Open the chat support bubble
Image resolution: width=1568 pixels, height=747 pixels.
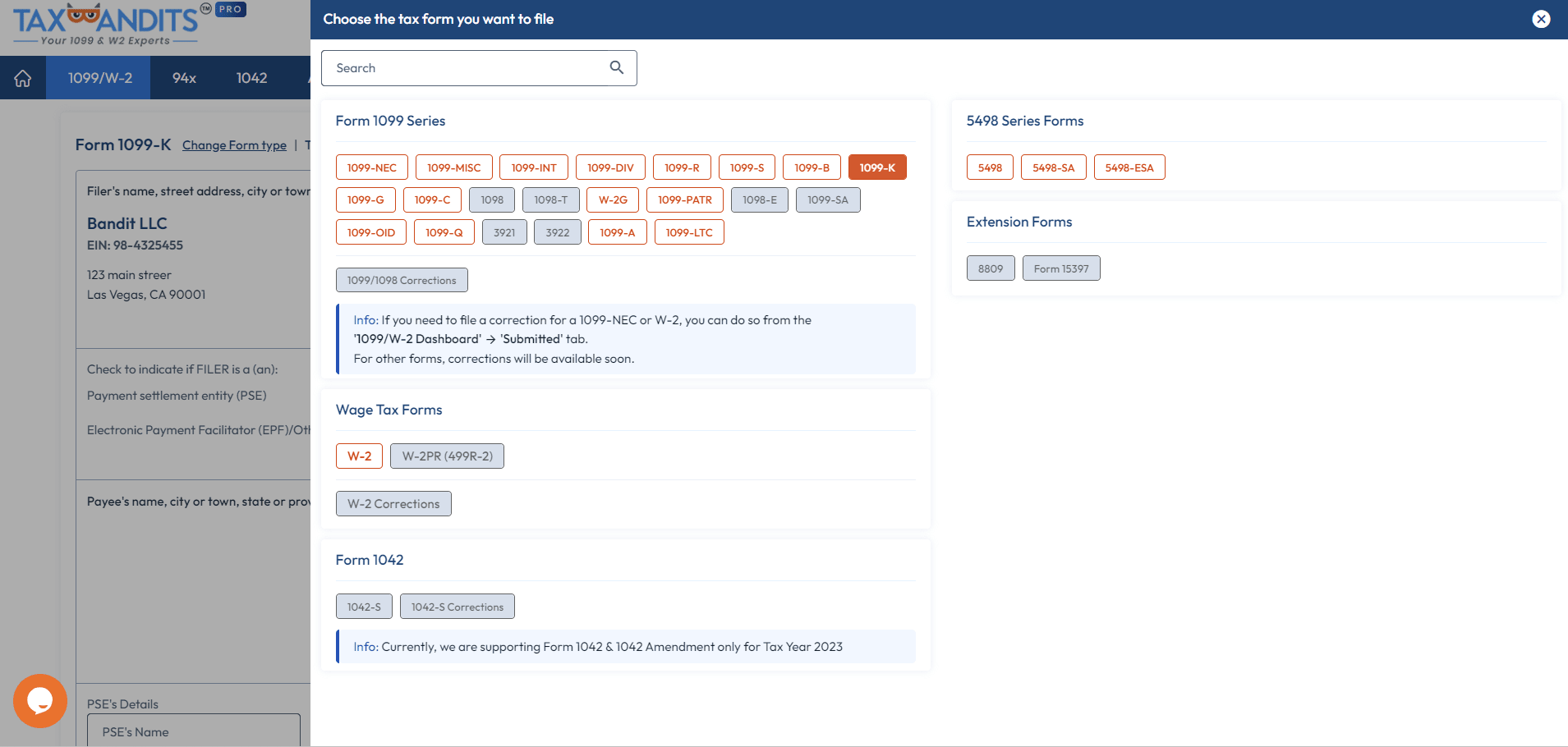[39, 700]
